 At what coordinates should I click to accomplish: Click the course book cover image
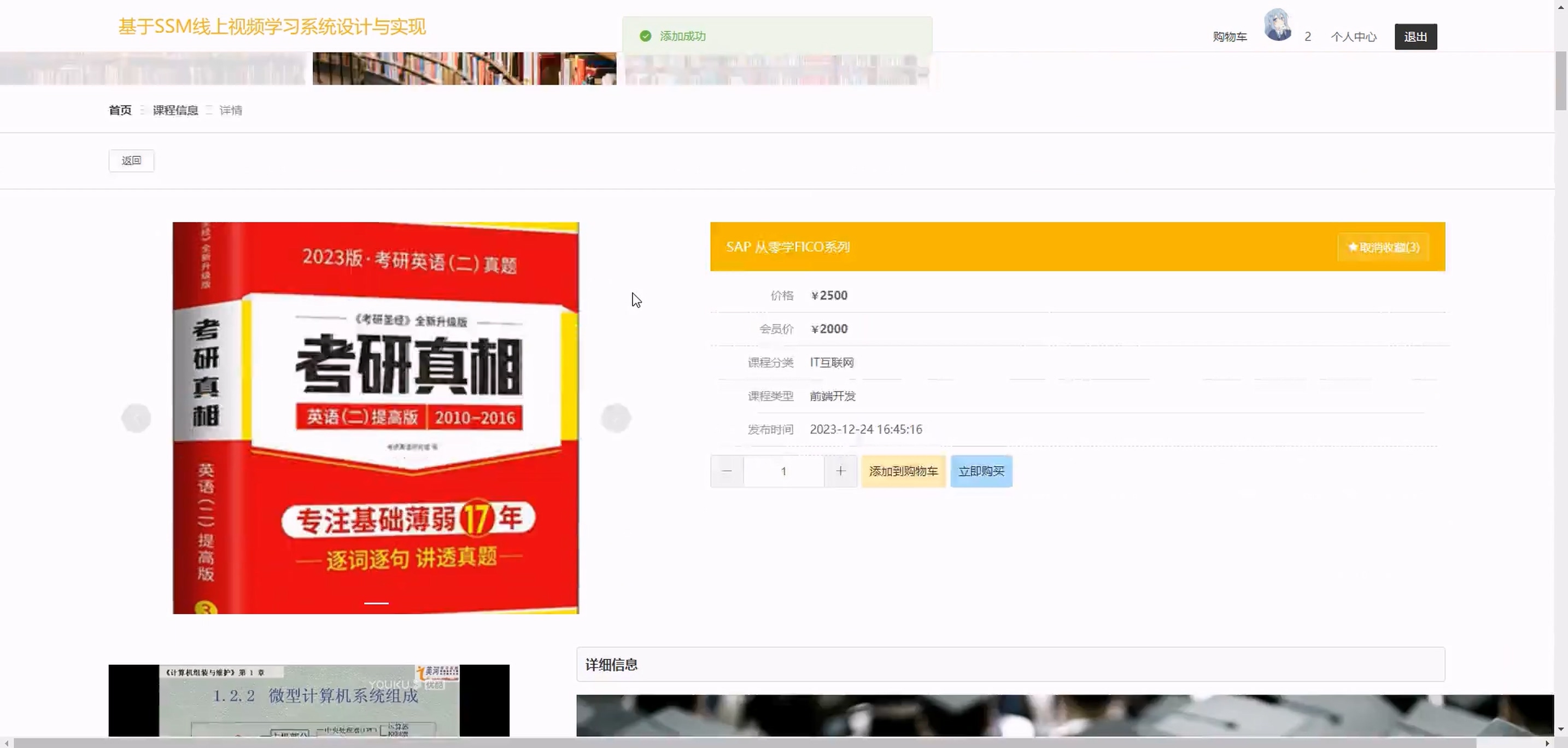pyautogui.click(x=376, y=418)
